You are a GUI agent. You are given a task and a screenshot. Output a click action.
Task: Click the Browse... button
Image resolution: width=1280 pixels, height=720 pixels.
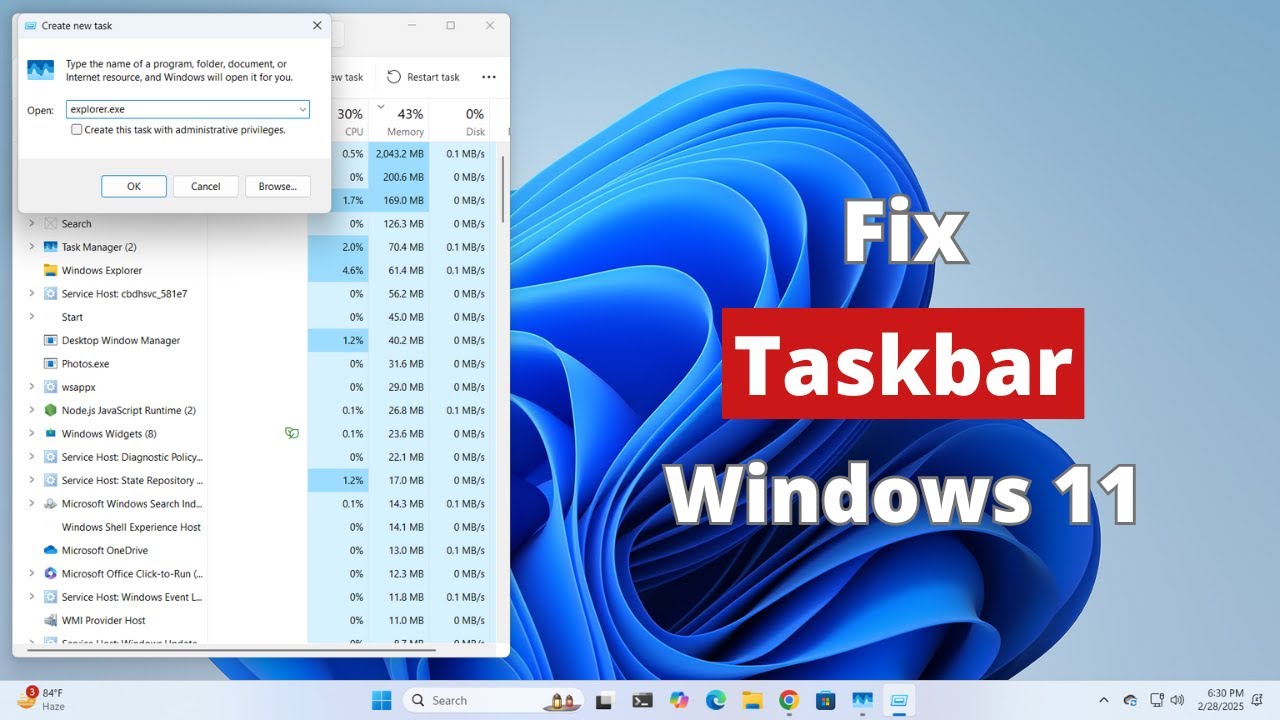[277, 186]
